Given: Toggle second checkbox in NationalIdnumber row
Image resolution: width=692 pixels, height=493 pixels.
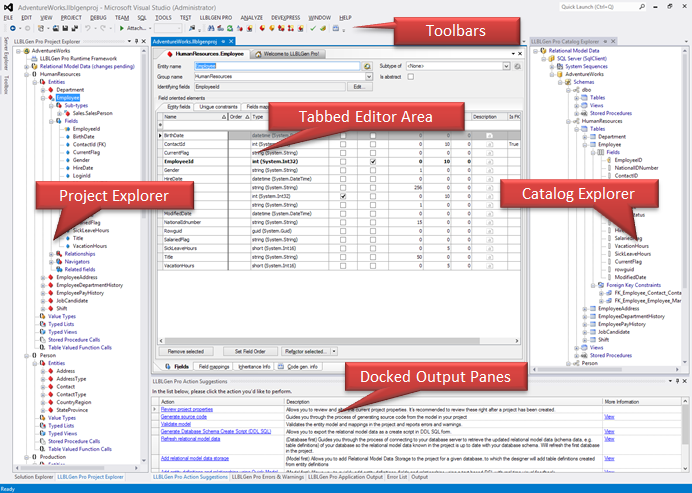Looking at the screenshot, I should [x=373, y=222].
